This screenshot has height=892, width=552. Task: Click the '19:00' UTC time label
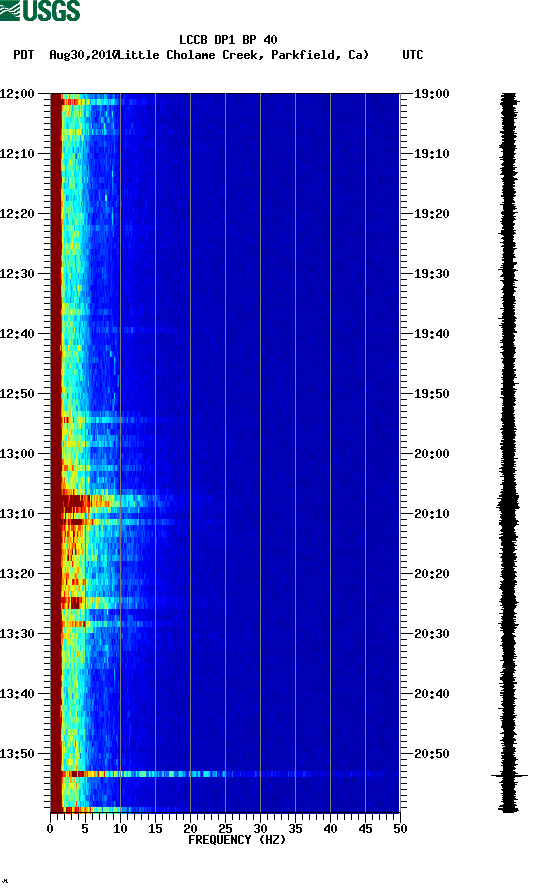[431, 93]
